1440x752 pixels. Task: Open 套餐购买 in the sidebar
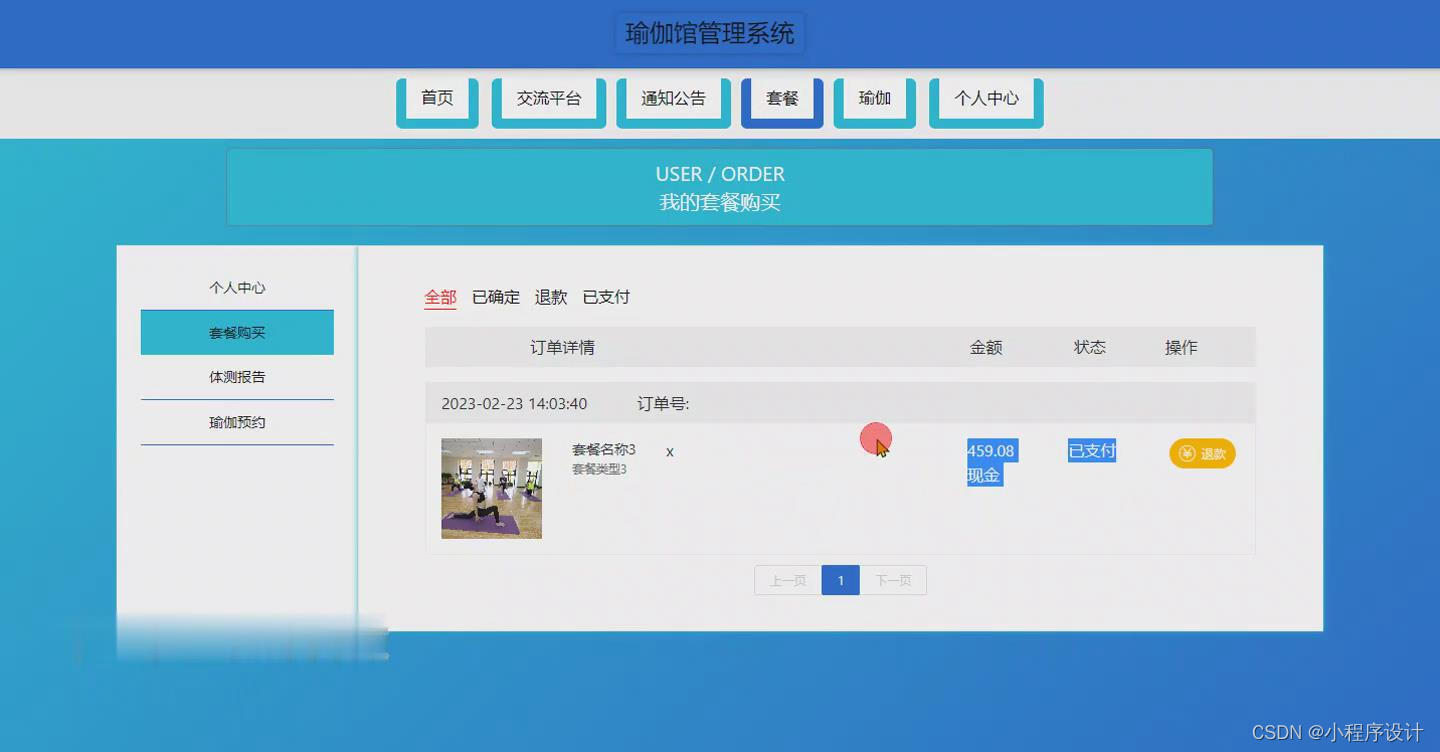[237, 332]
